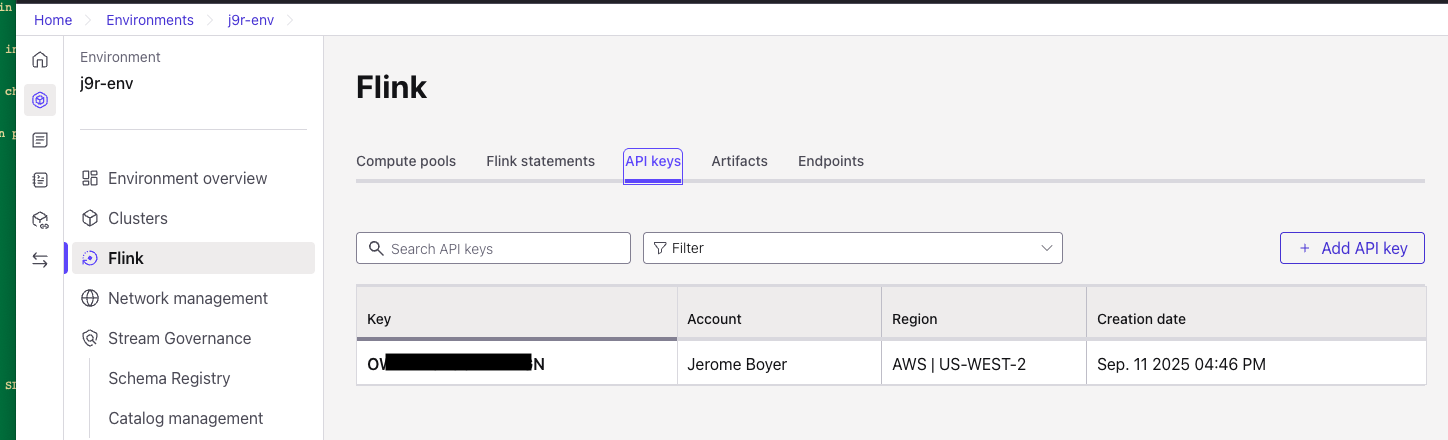Open Schema Registry sub-item

click(169, 378)
